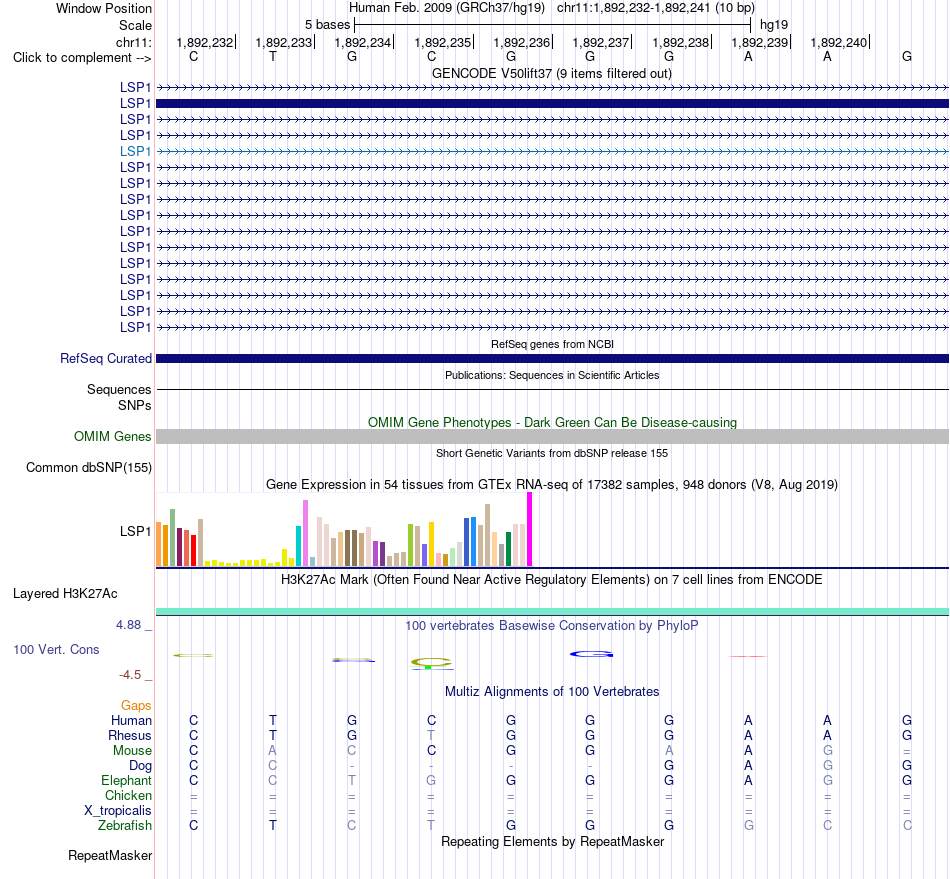This screenshot has width=950, height=879.
Task: Click 'RefSeq genes from NCBI' track title
Action: 552,344
